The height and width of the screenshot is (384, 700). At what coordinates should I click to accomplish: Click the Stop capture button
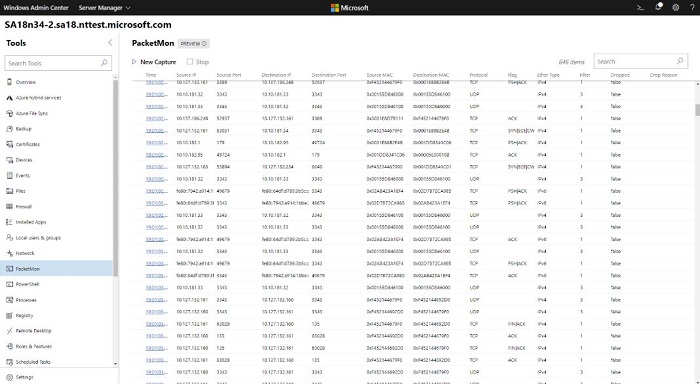(x=198, y=62)
